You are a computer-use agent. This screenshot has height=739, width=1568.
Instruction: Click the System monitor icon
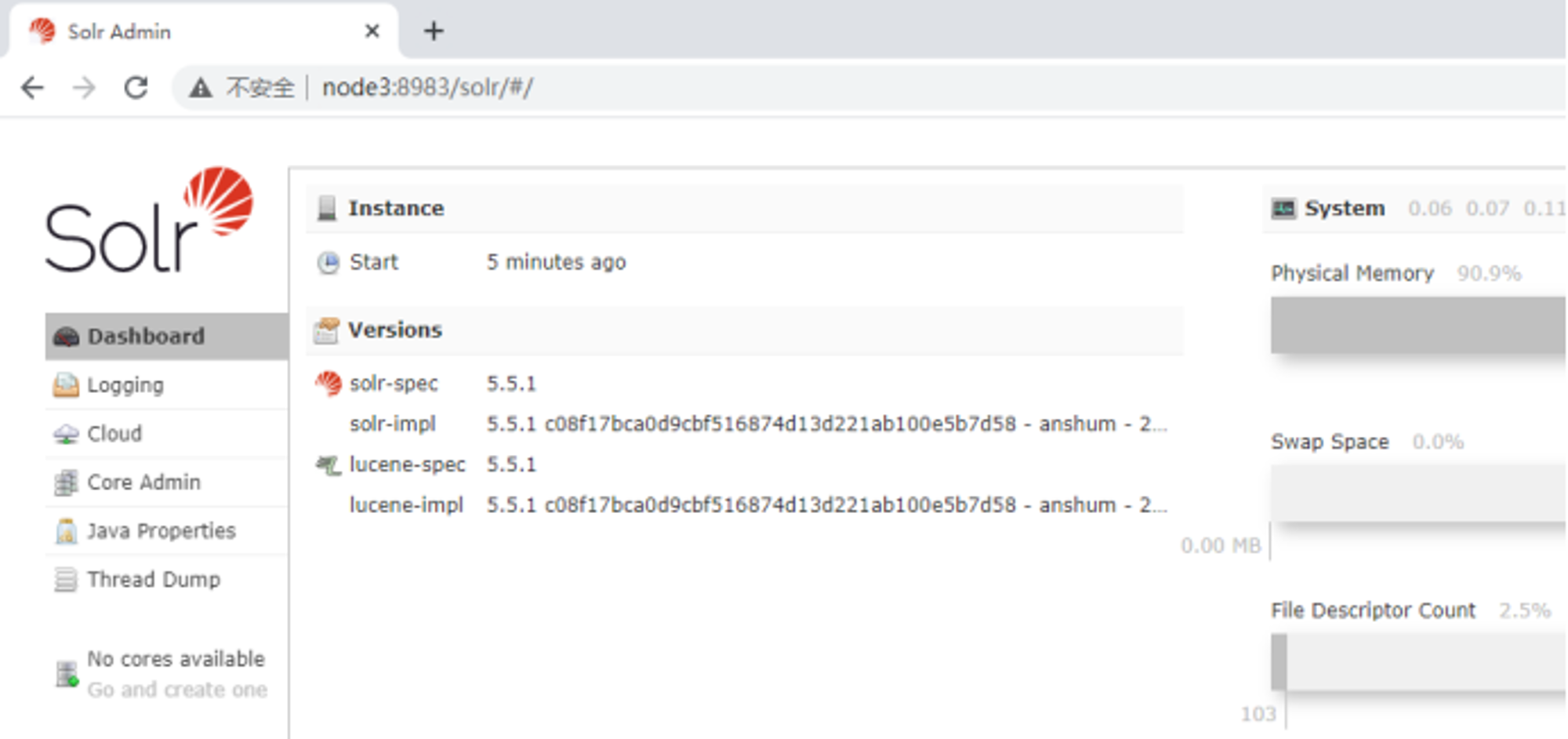click(1283, 209)
